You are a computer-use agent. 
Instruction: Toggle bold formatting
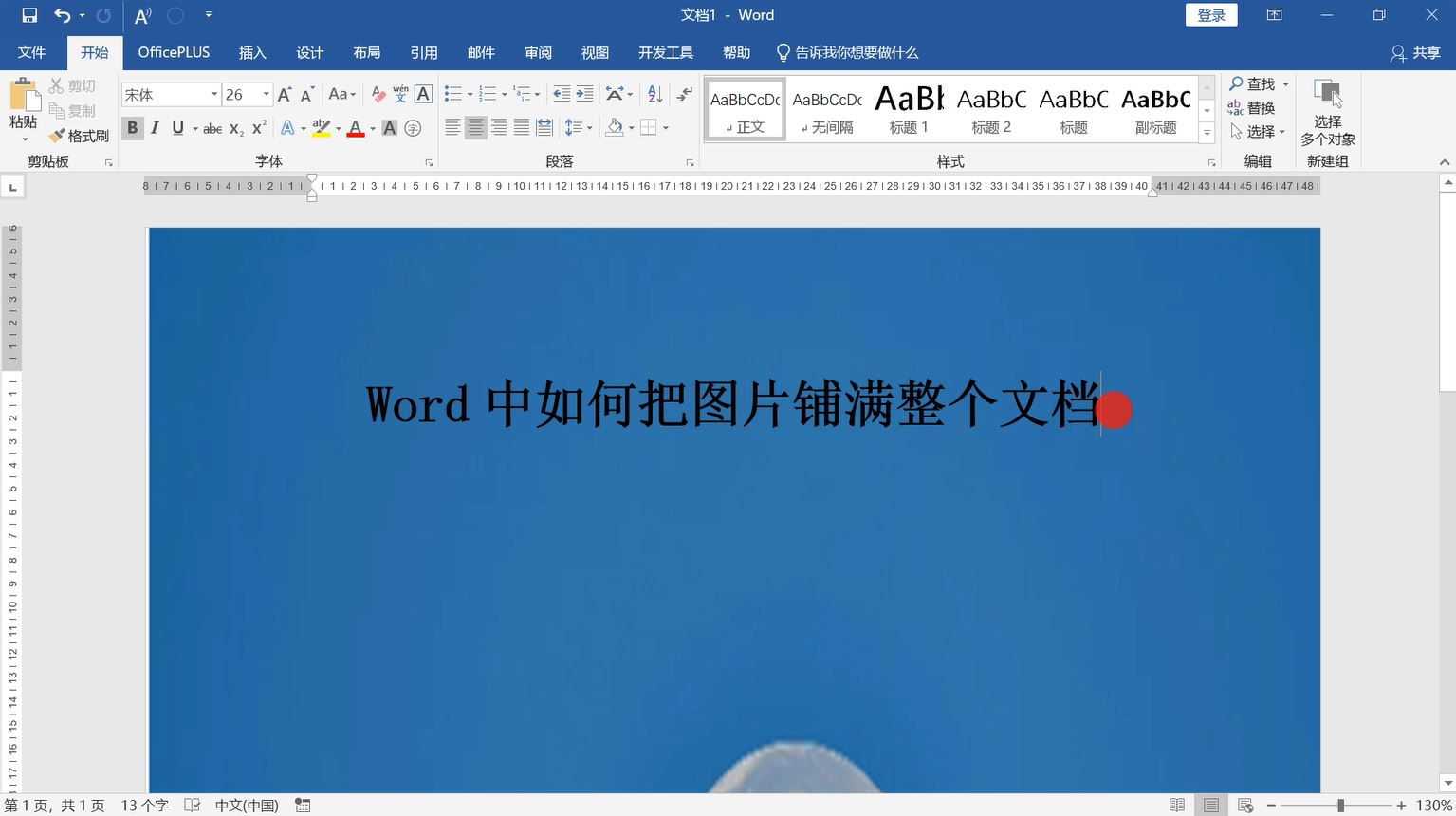click(133, 128)
